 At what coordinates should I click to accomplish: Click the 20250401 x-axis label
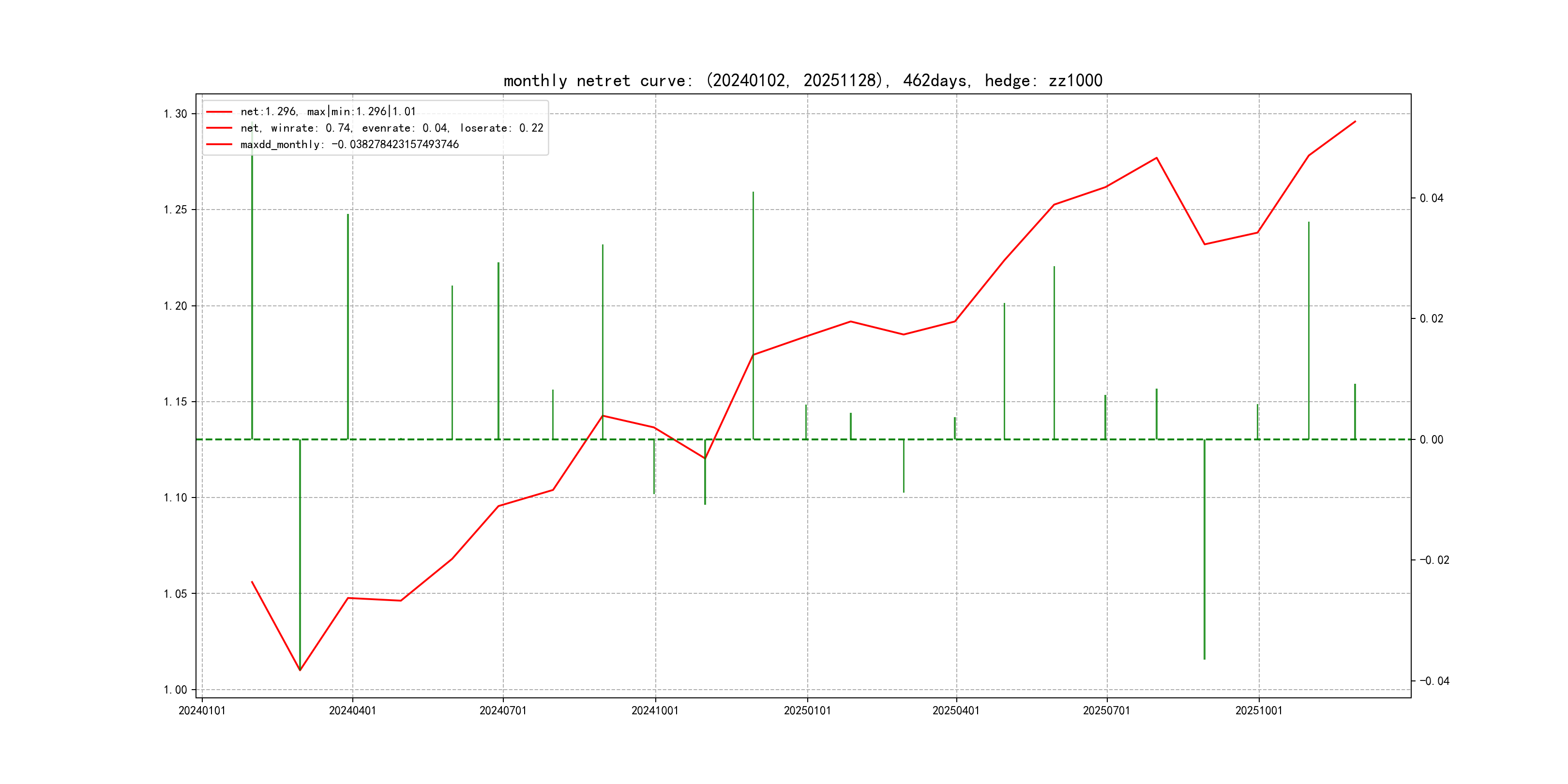coord(956,710)
